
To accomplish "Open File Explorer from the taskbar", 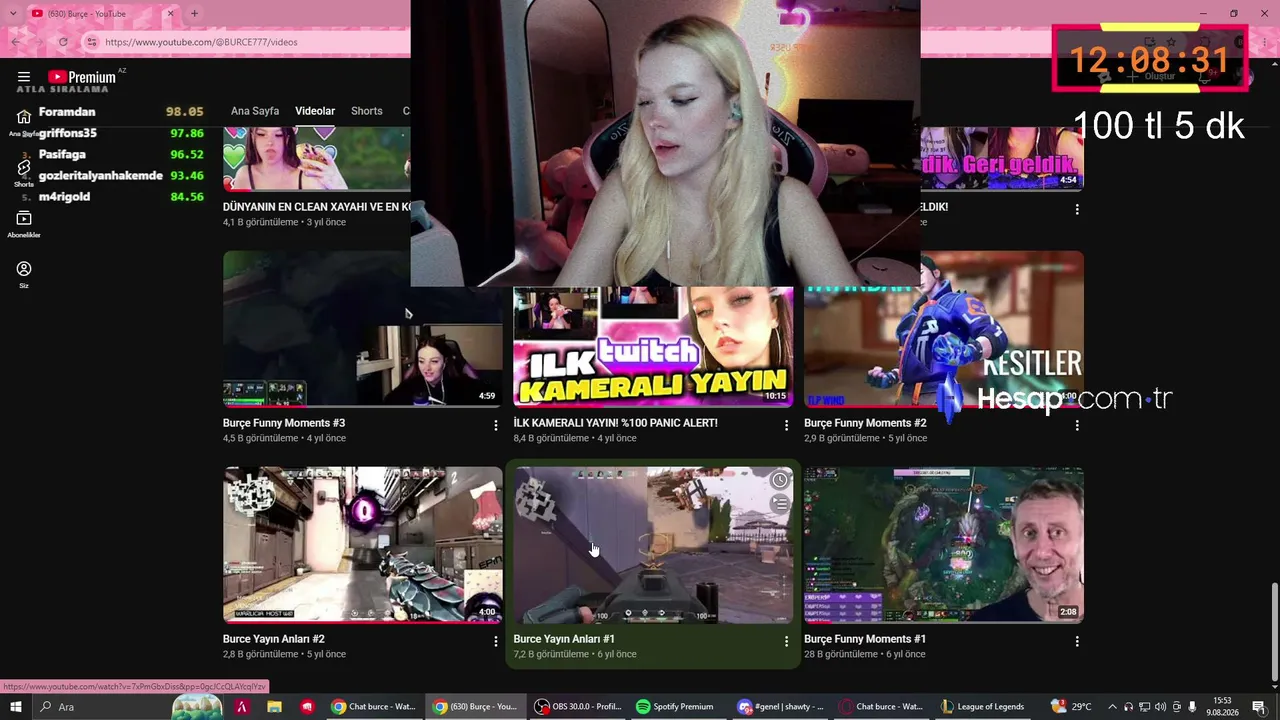I will tap(274, 707).
